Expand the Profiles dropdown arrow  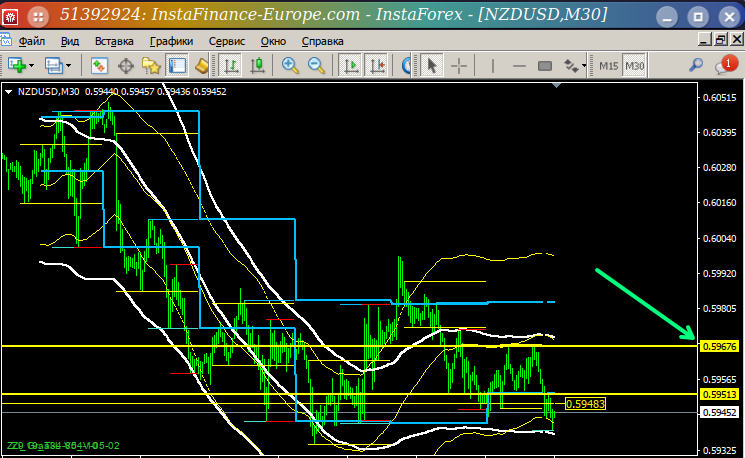(x=68, y=65)
